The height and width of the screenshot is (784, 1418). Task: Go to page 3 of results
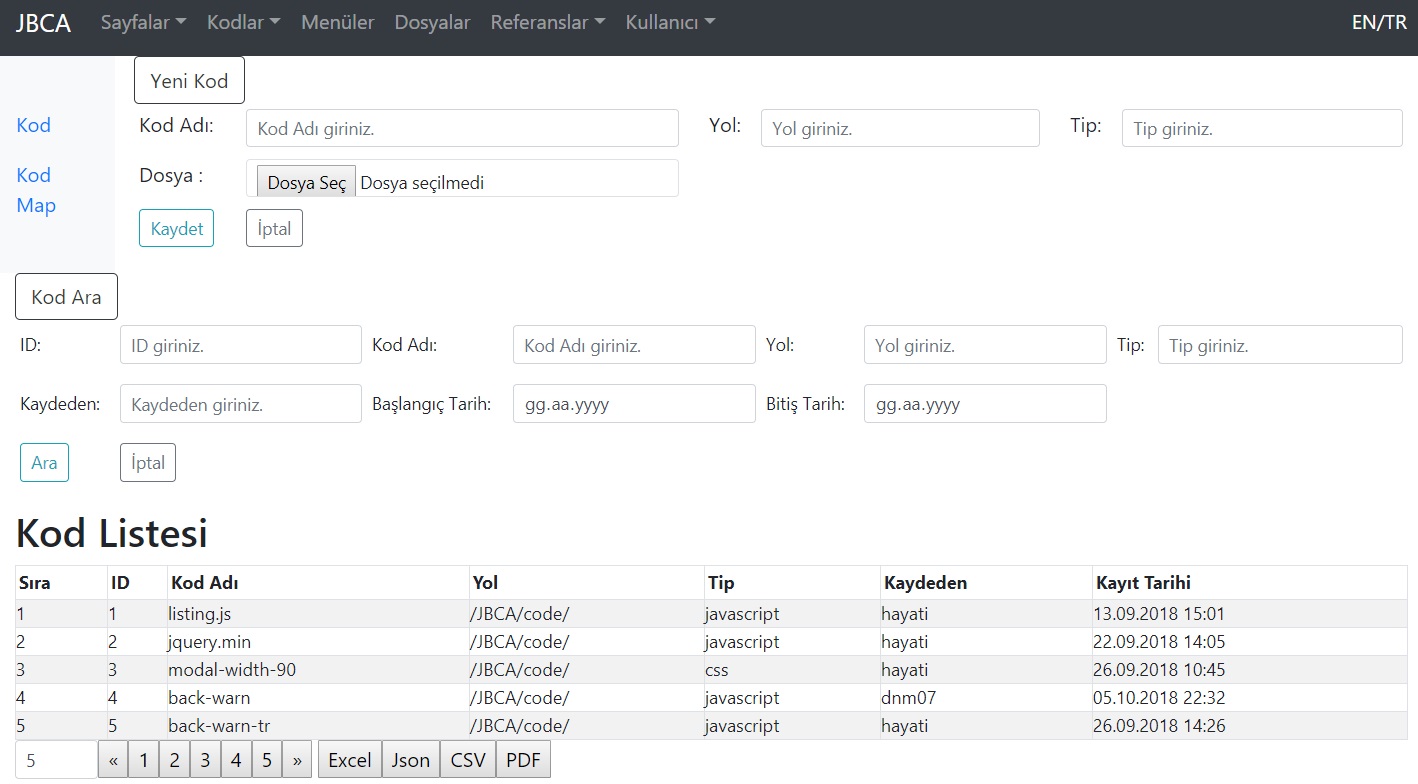205,758
